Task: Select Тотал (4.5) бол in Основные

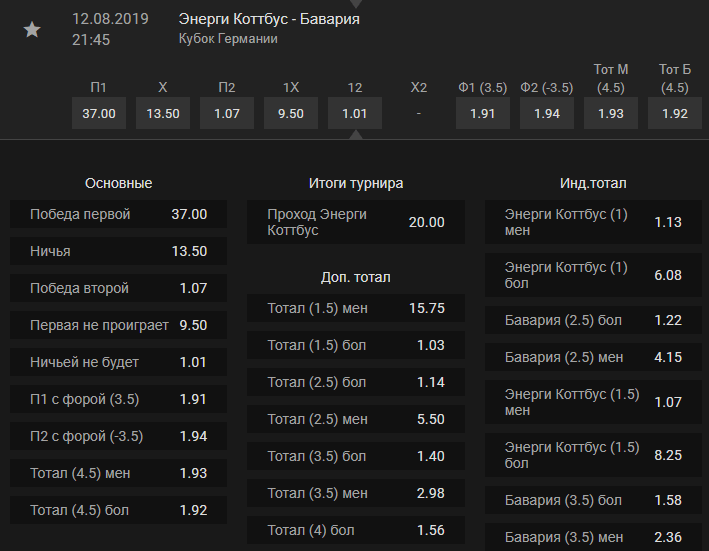Action: [118, 511]
